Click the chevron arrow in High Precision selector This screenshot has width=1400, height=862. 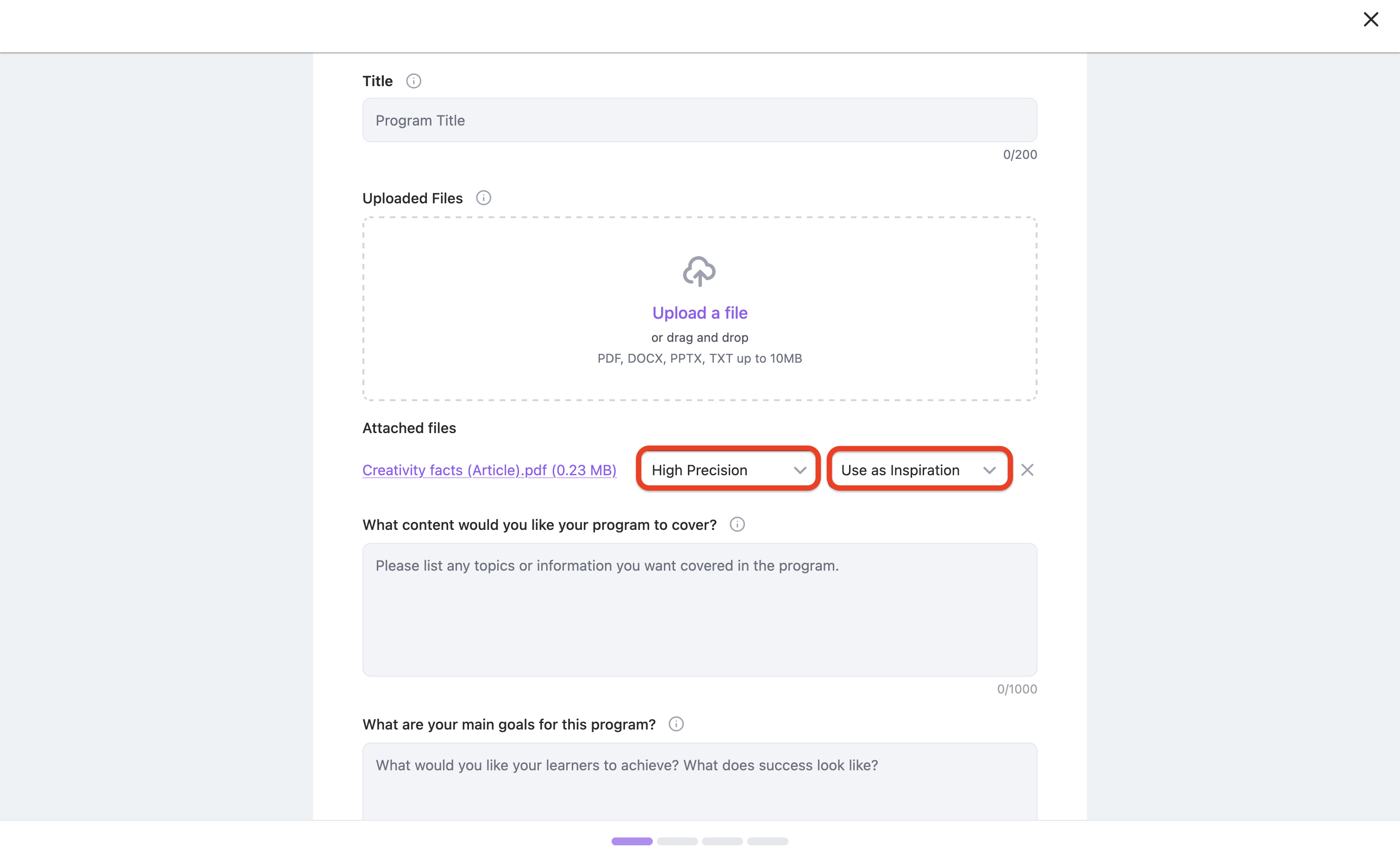click(x=800, y=470)
